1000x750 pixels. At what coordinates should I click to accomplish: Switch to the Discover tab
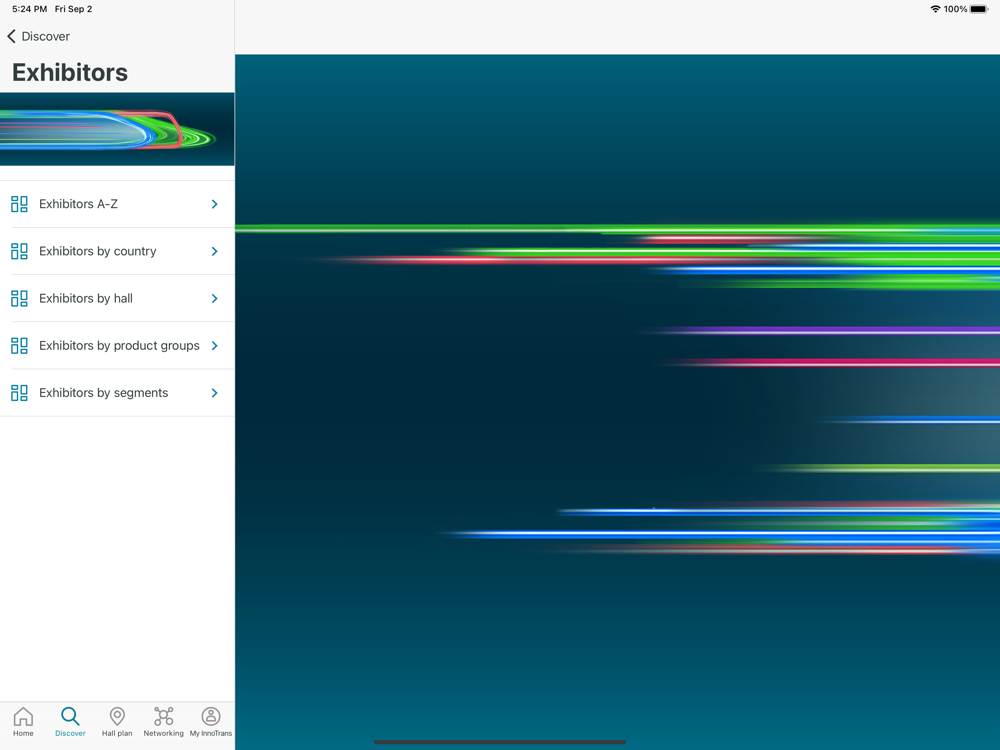[x=70, y=722]
